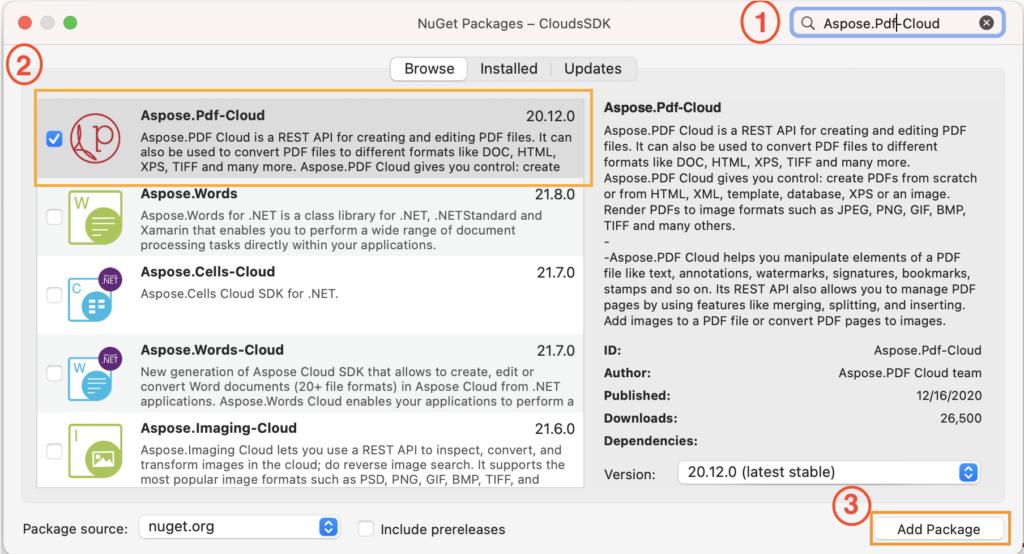Open the Package source nuget.org dropdown
The height and width of the screenshot is (554, 1024).
click(238, 528)
